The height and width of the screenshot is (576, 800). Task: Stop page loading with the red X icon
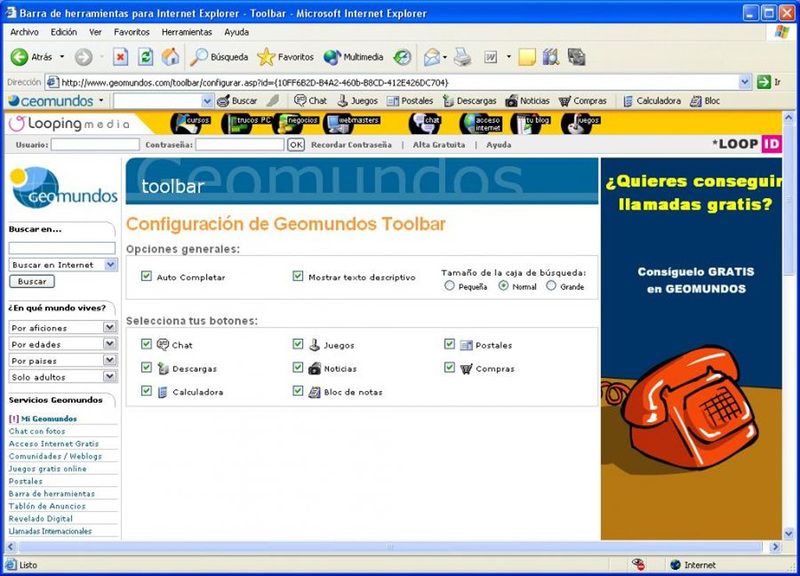[120, 57]
